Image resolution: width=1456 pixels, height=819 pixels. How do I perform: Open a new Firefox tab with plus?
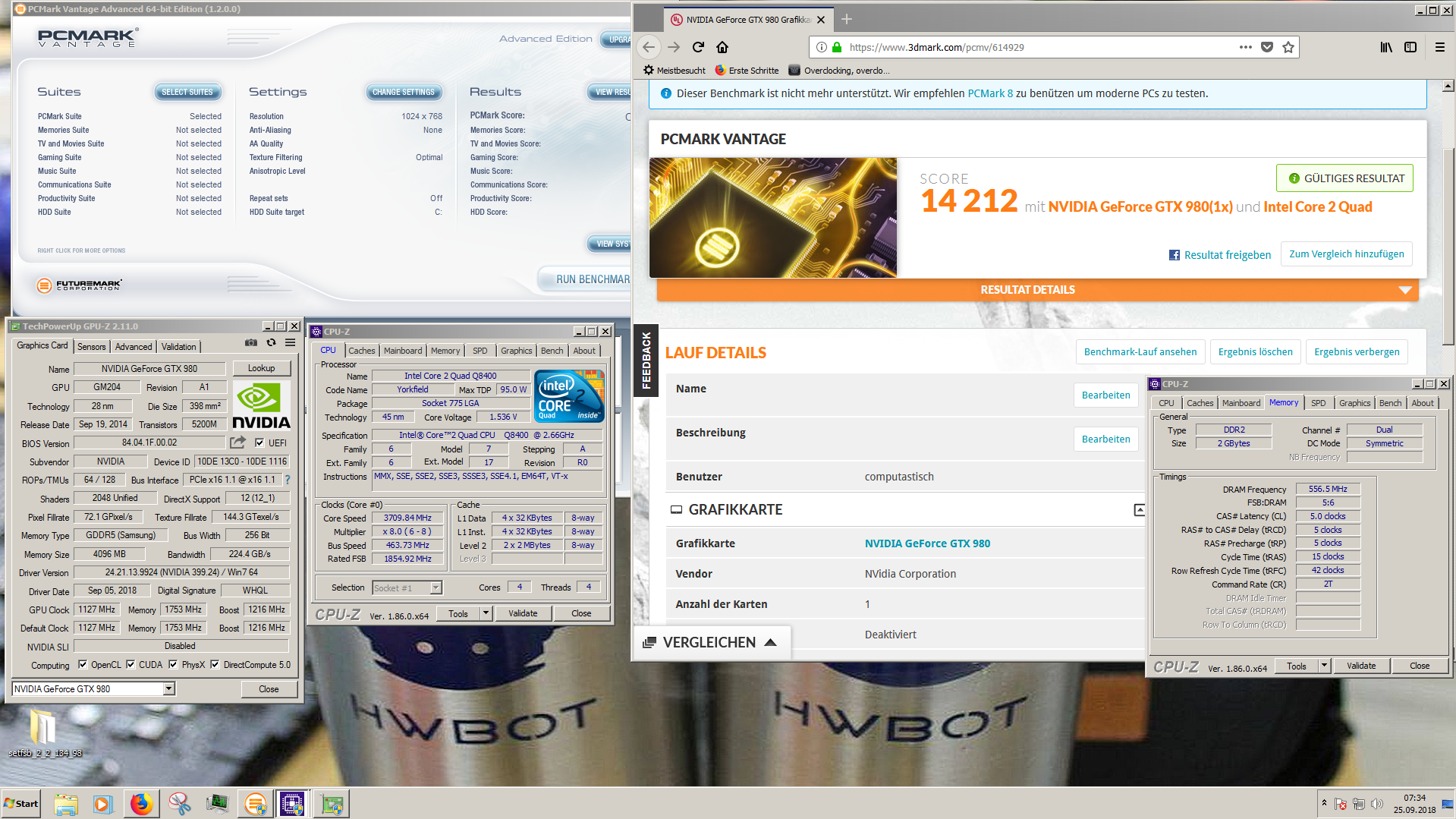(847, 19)
